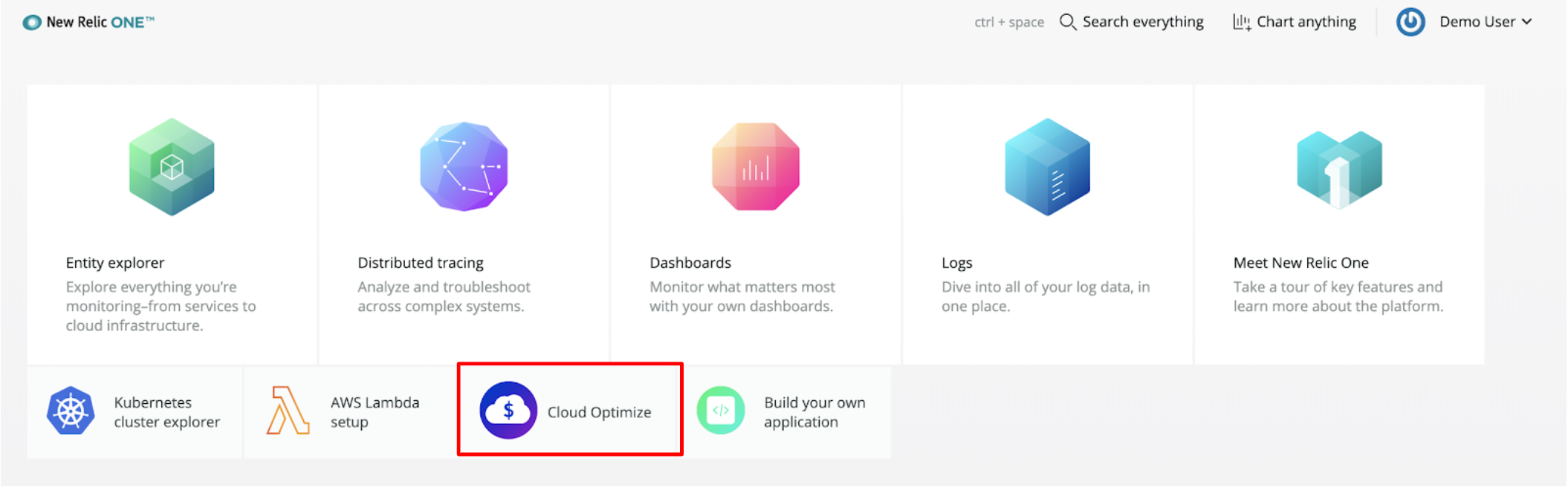Select the Meet New Relic One title

(x=1301, y=263)
